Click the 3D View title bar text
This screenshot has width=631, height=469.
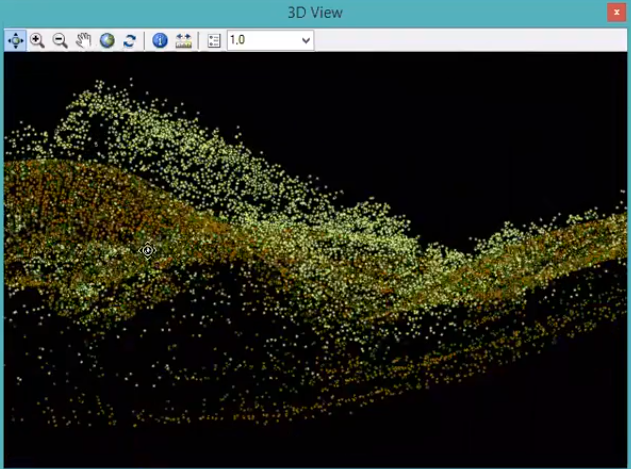coord(315,13)
